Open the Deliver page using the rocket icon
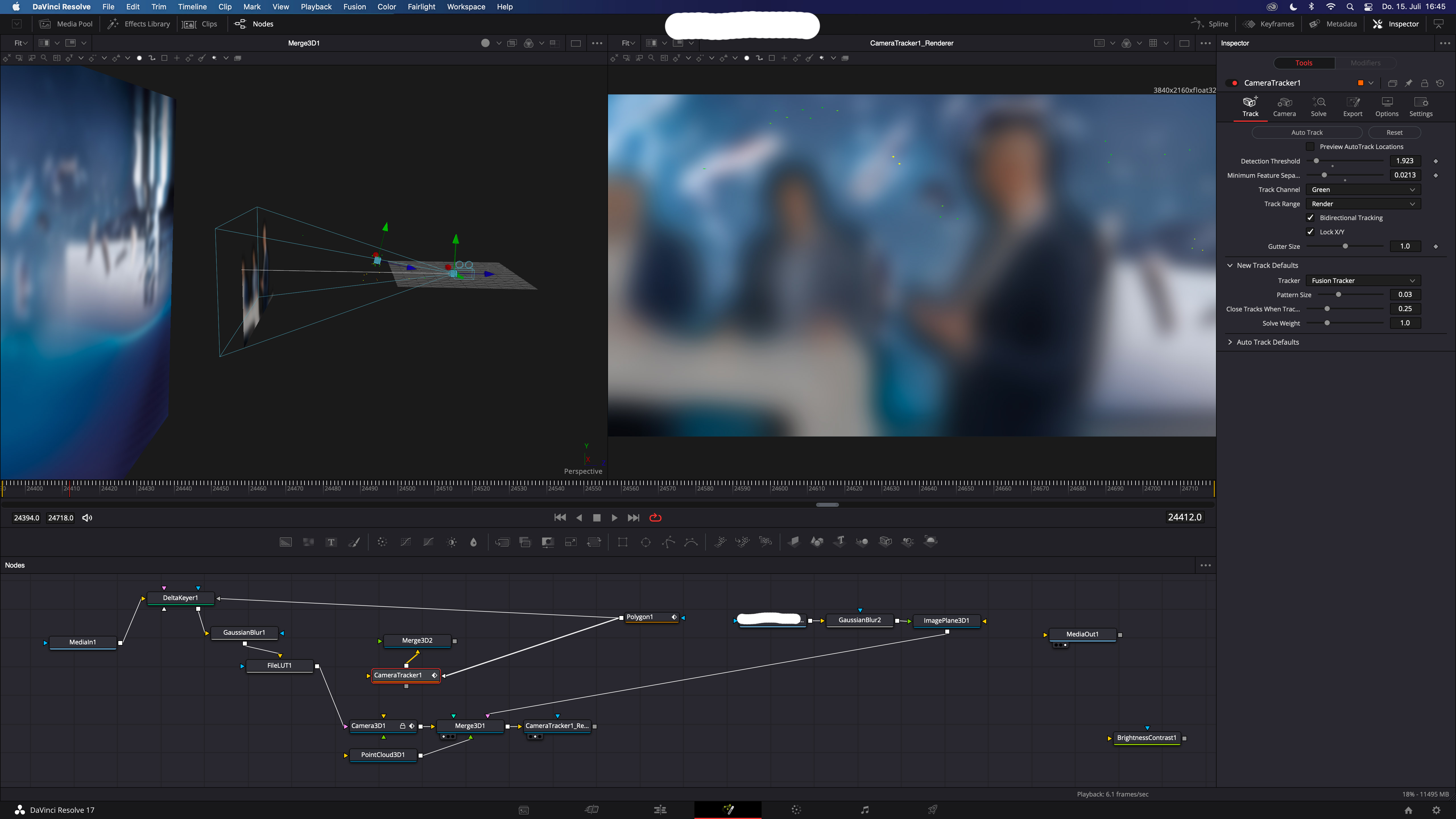Screen dimensions: 1456x819 point(933,809)
